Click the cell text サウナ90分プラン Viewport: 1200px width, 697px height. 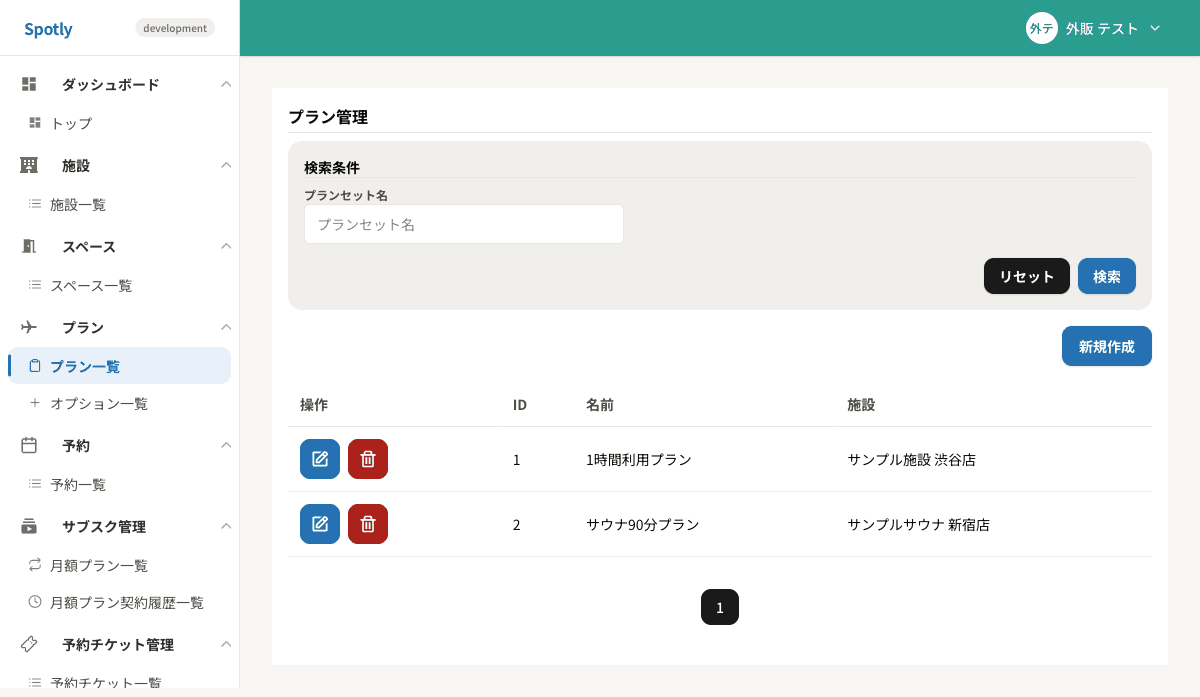pyautogui.click(x=643, y=524)
